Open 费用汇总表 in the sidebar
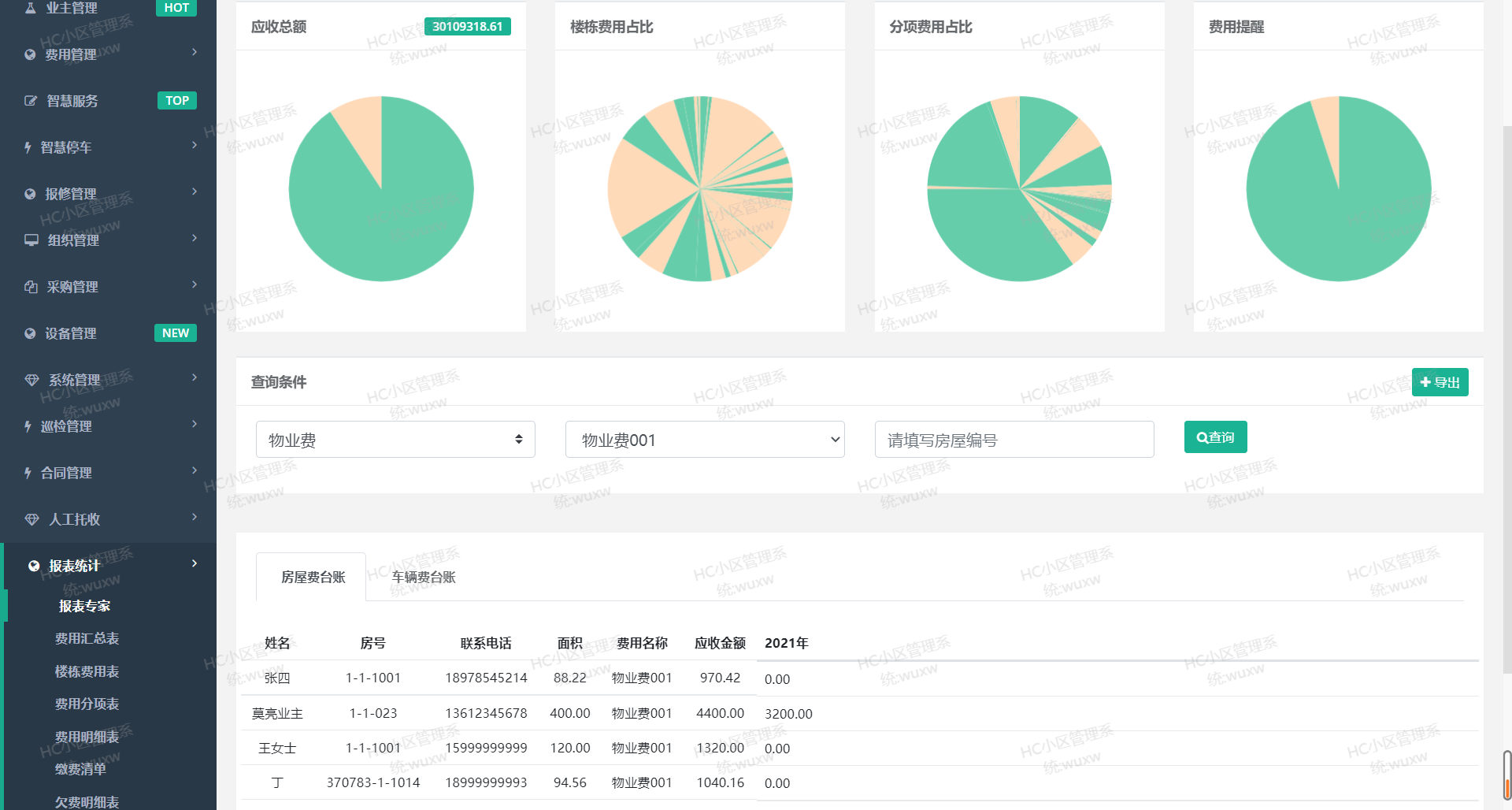The image size is (1512, 810). coord(87,638)
